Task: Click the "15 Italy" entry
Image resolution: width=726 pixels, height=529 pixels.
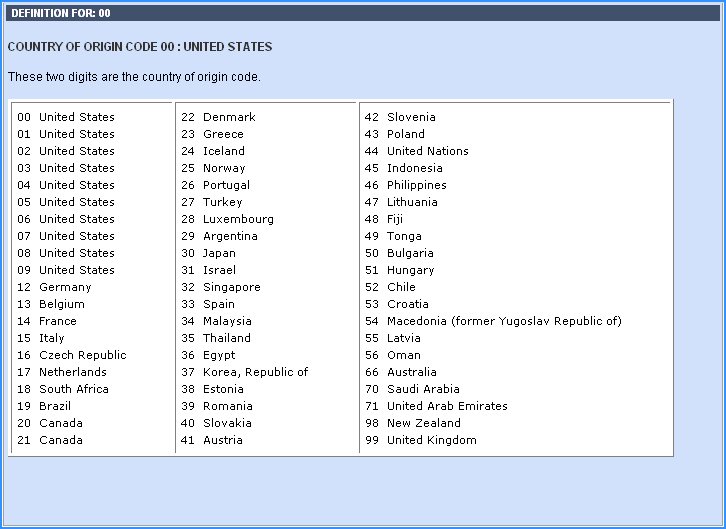Action: pyautogui.click(x=41, y=338)
